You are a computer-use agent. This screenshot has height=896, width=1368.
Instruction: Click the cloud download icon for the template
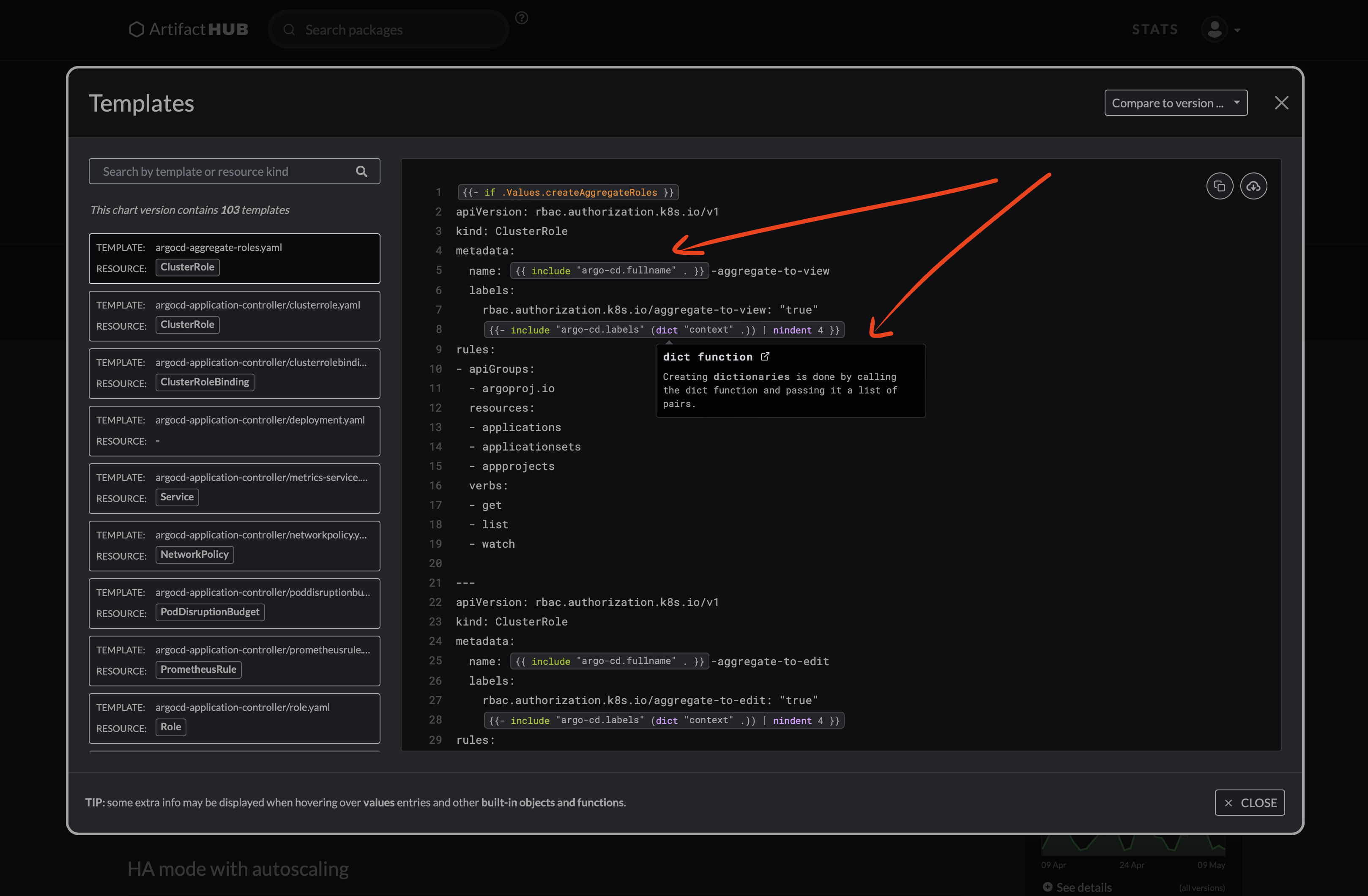click(1254, 186)
